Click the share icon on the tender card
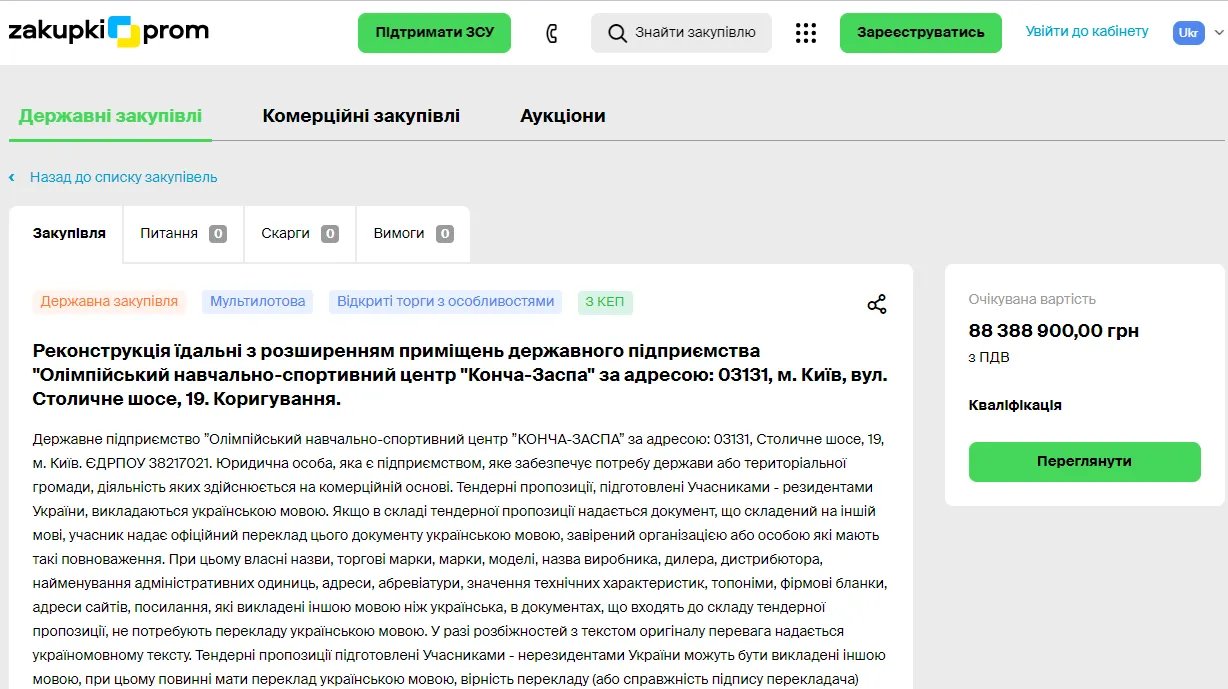The height and width of the screenshot is (689, 1228). point(877,303)
